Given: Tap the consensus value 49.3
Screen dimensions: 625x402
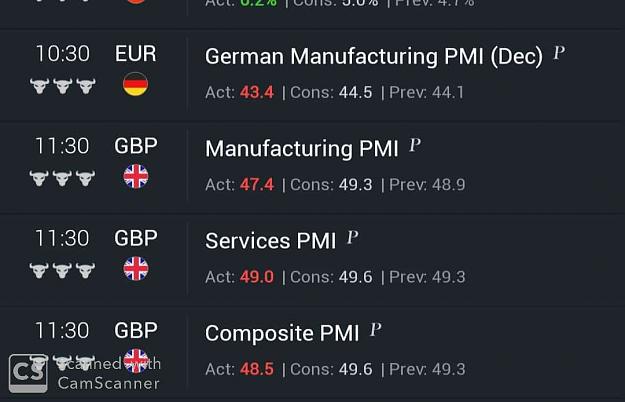Looking at the screenshot, I should [x=356, y=185].
